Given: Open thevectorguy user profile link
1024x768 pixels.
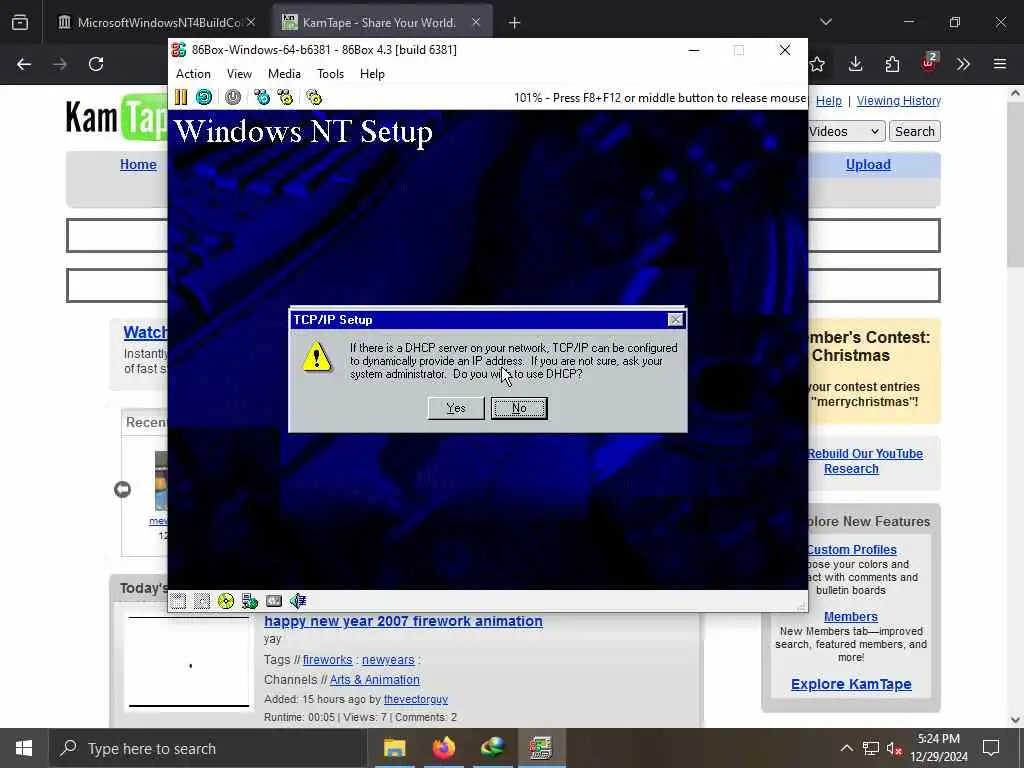Looking at the screenshot, I should tap(416, 699).
